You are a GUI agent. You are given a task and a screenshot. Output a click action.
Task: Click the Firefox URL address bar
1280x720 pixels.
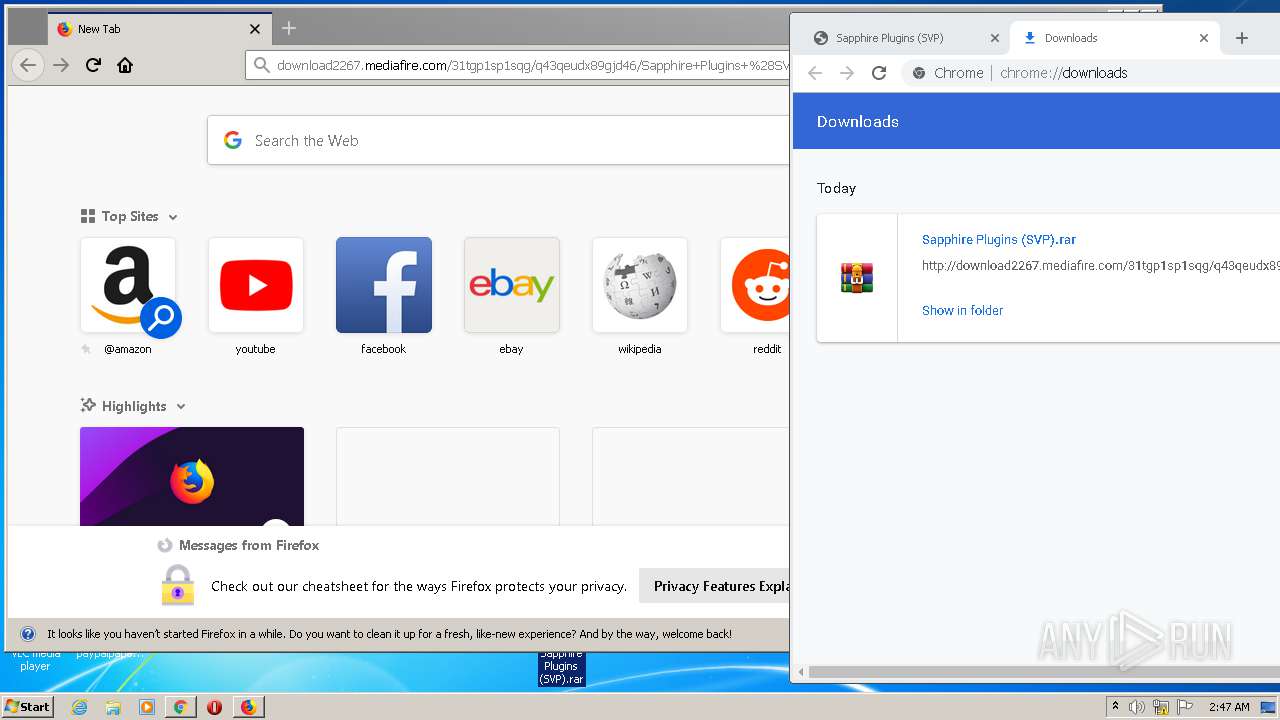[x=518, y=65]
